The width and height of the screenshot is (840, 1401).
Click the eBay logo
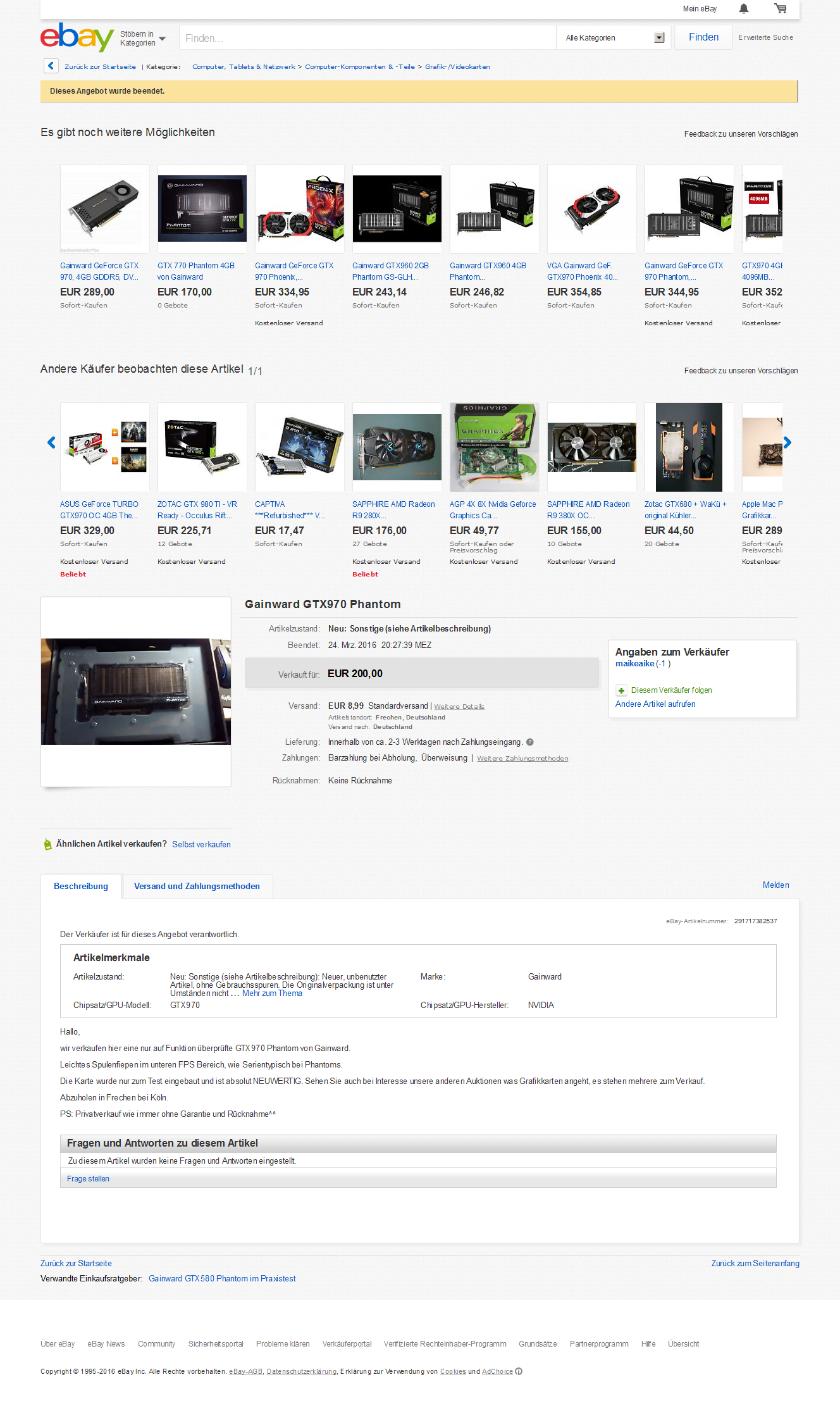tap(77, 37)
